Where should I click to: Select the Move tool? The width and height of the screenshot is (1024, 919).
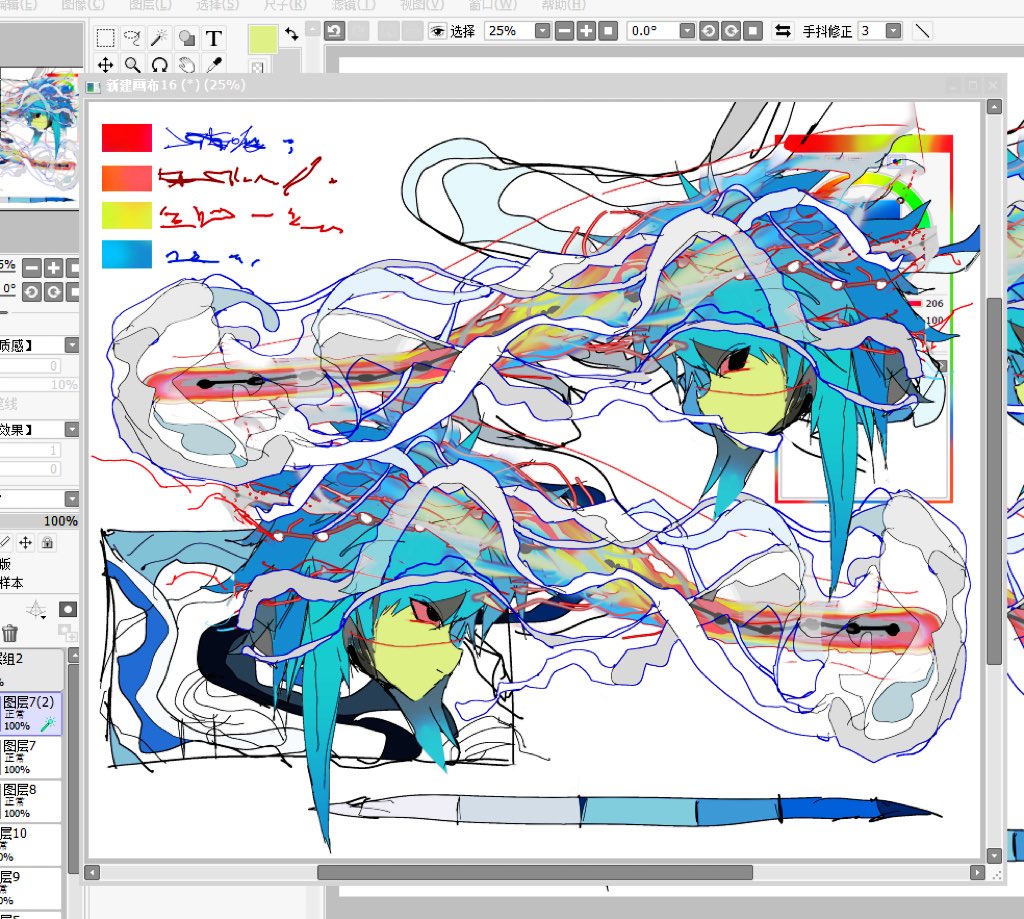[x=105, y=65]
